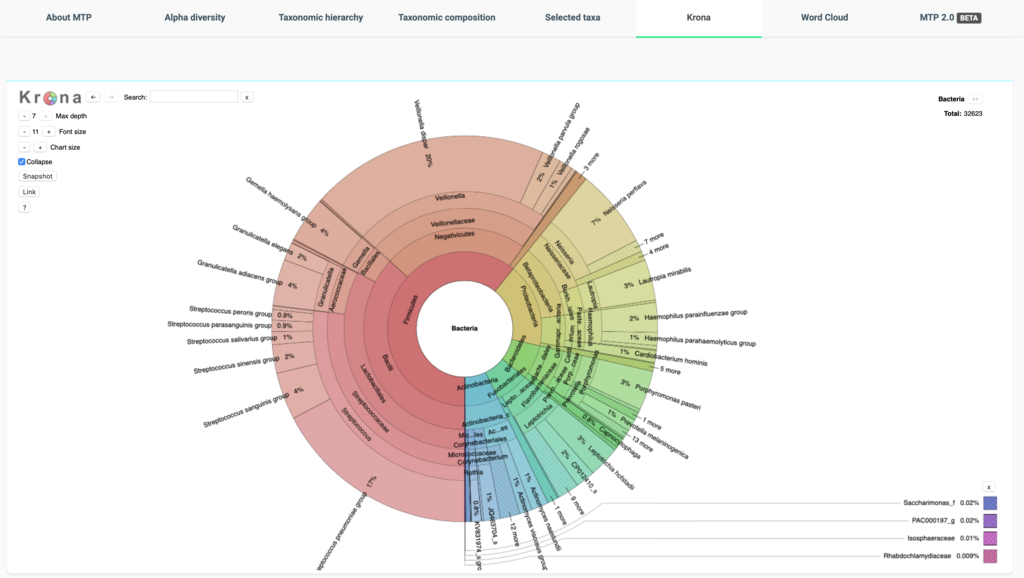Click the Porphyromonas pasteri label

click(x=667, y=396)
